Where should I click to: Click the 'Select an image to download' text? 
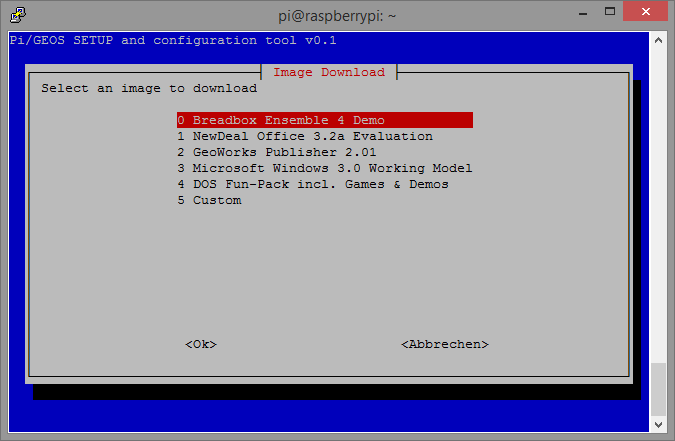[x=149, y=88]
